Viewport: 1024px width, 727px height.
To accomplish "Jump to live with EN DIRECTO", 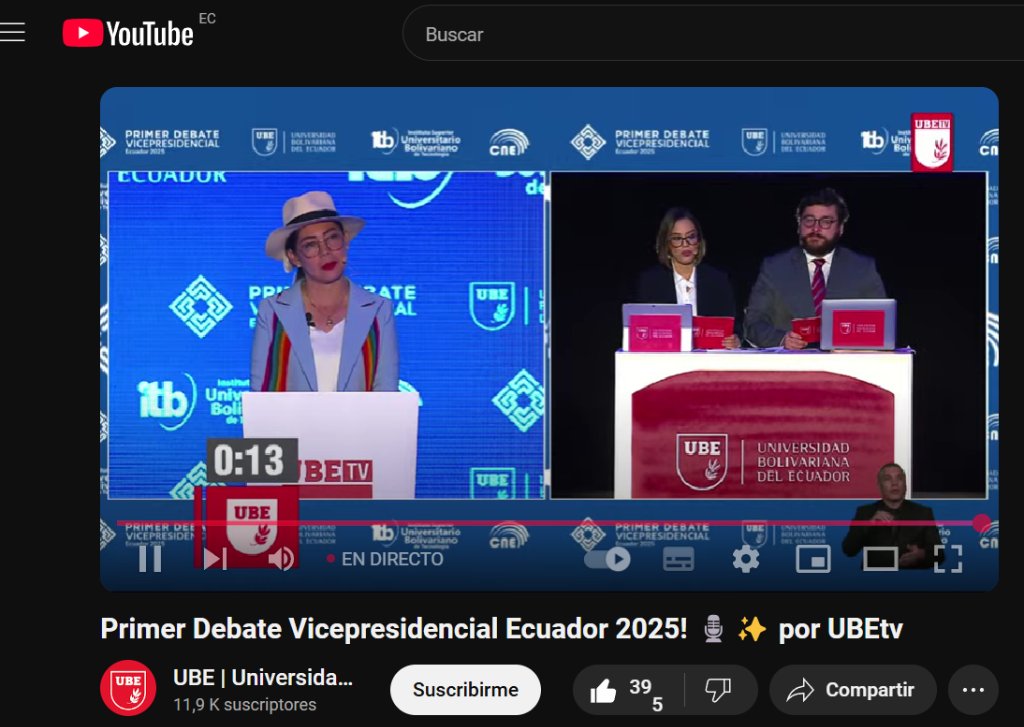I will (385, 559).
